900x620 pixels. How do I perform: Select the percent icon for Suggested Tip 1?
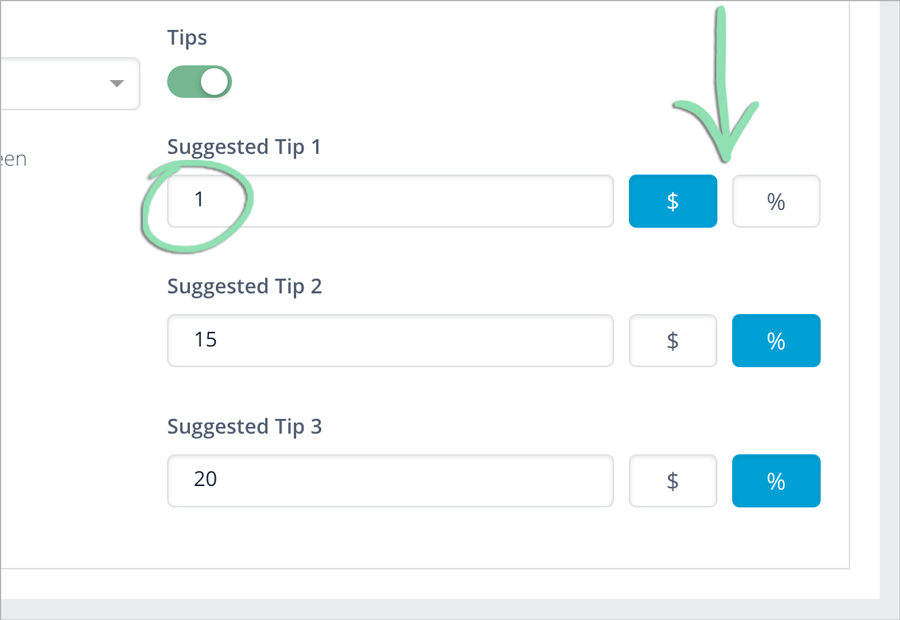[x=776, y=201]
